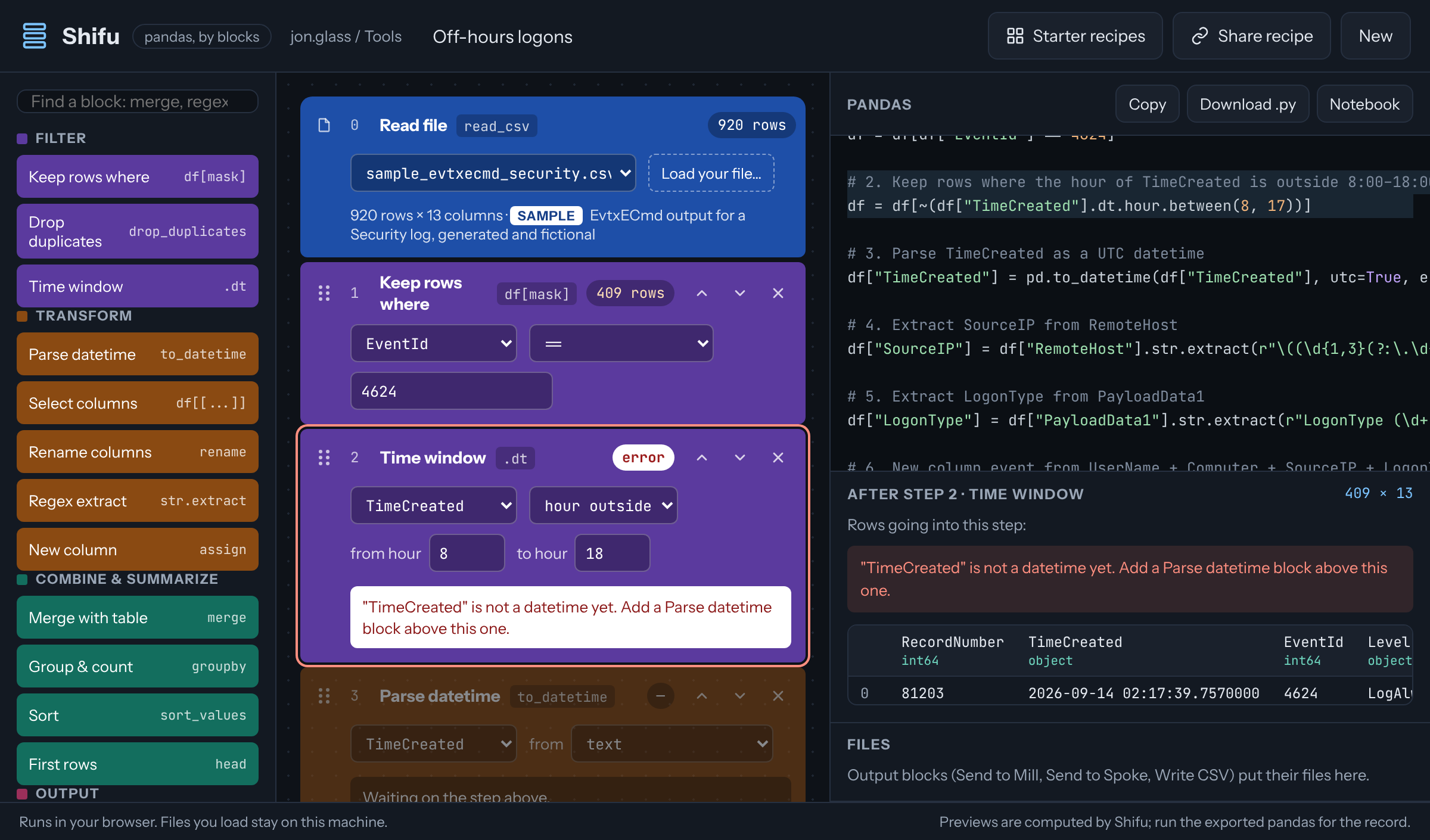This screenshot has width=1430, height=840.
Task: Move the Parse datetime step up
Action: pyautogui.click(x=702, y=696)
